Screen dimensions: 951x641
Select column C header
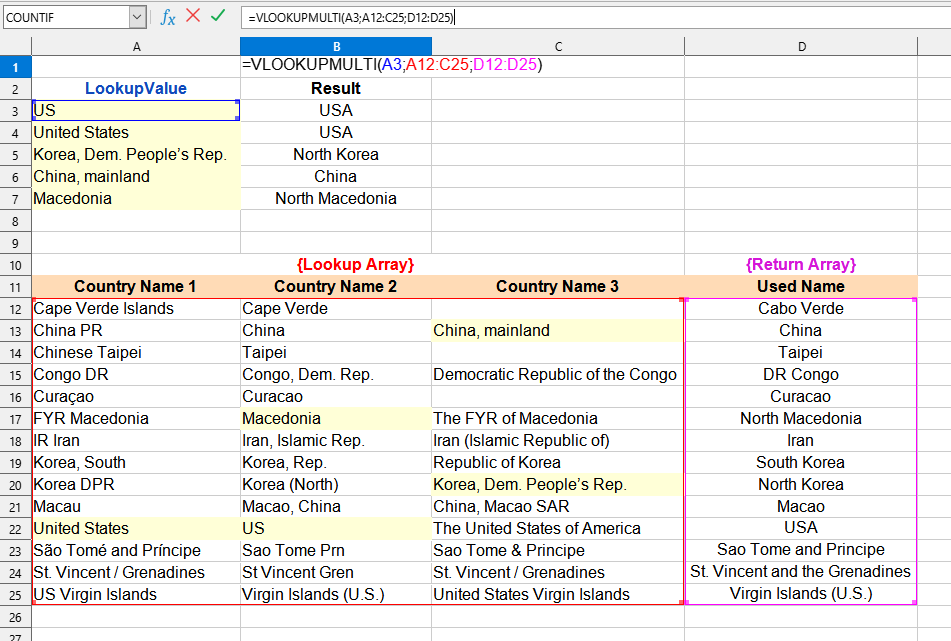pos(558,47)
